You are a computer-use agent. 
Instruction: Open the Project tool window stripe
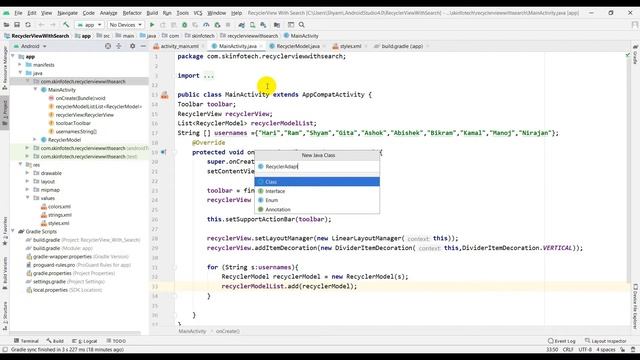pyautogui.click(x=5, y=114)
